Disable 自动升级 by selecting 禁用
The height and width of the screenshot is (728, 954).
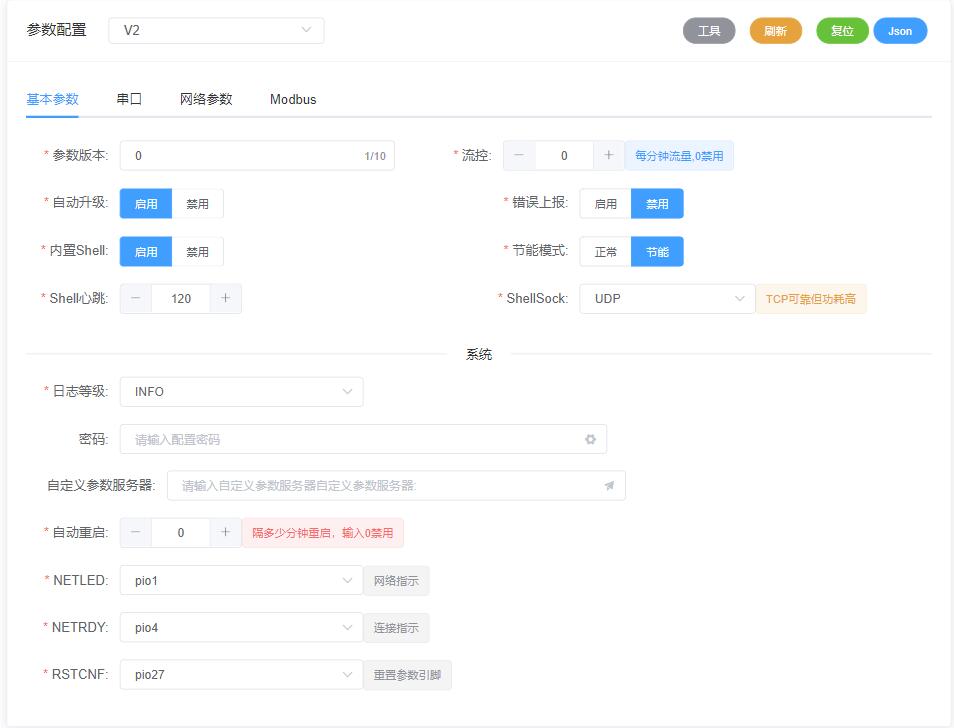[197, 204]
